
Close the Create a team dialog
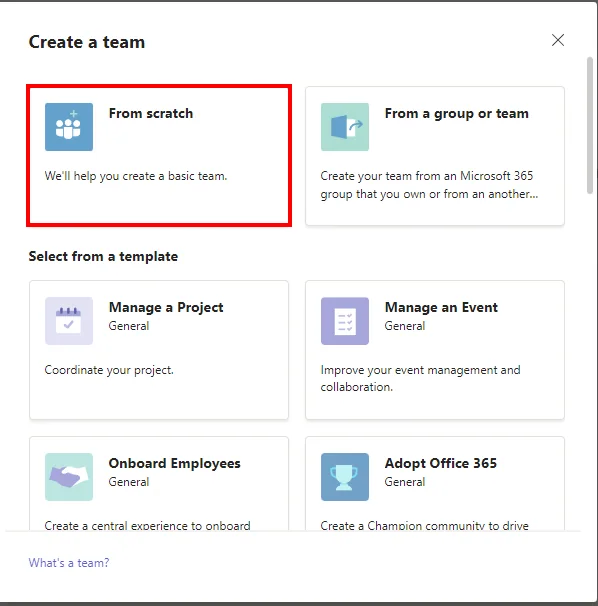[558, 40]
